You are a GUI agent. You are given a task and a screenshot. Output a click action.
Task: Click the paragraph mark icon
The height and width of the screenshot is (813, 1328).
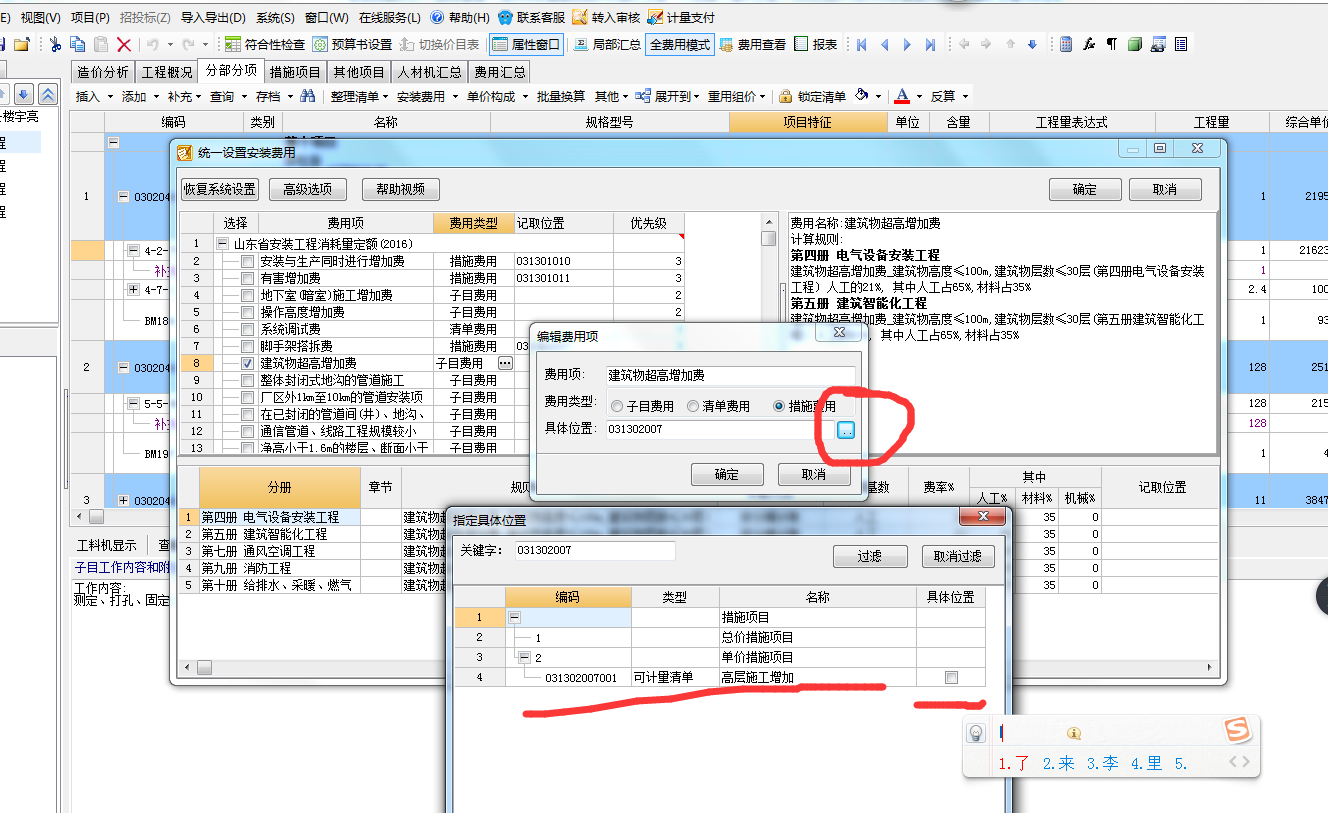point(1111,44)
